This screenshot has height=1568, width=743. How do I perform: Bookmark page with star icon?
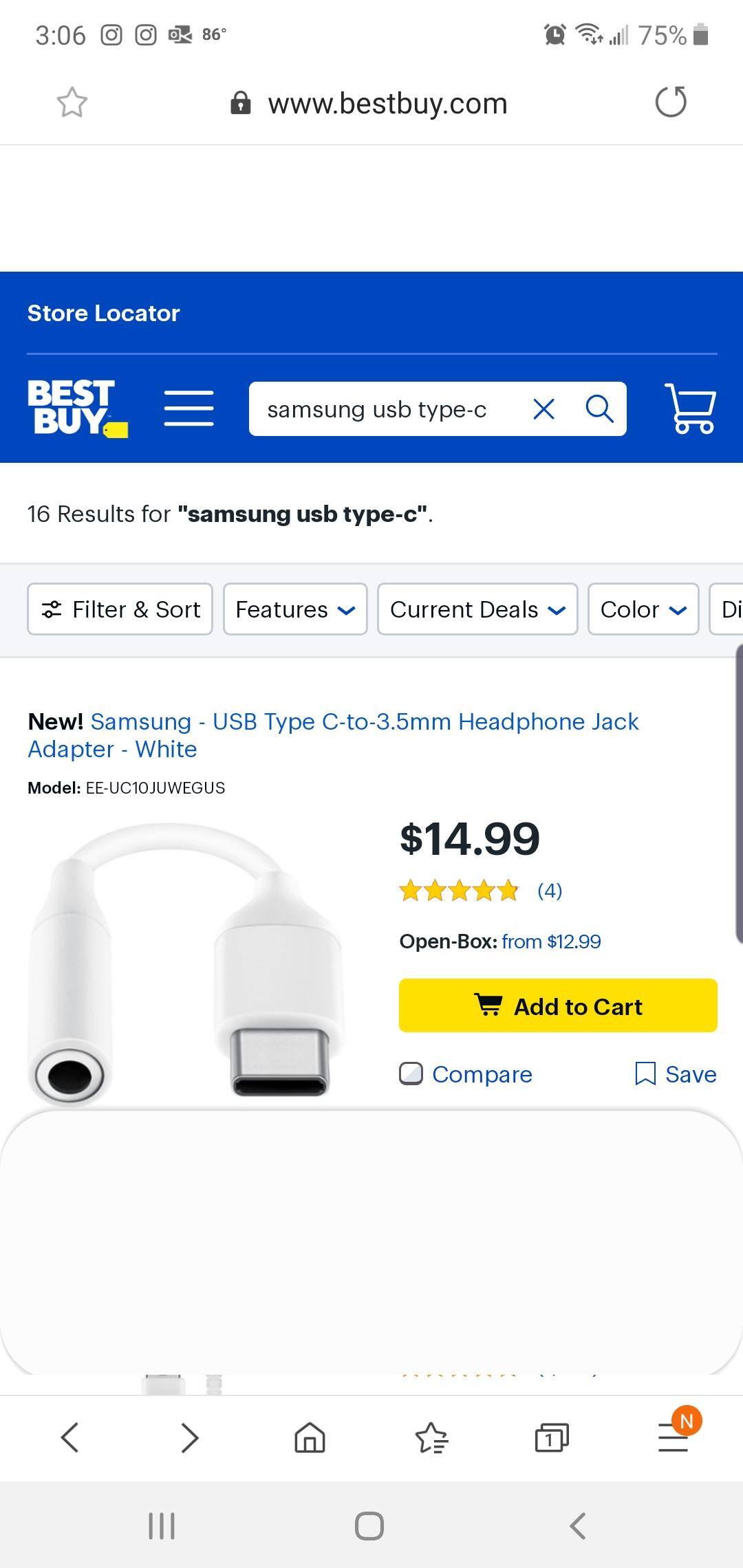point(72,103)
